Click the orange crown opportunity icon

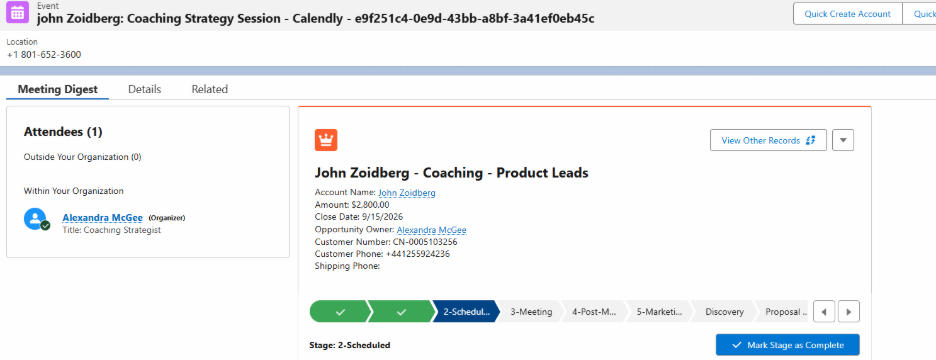click(x=326, y=140)
